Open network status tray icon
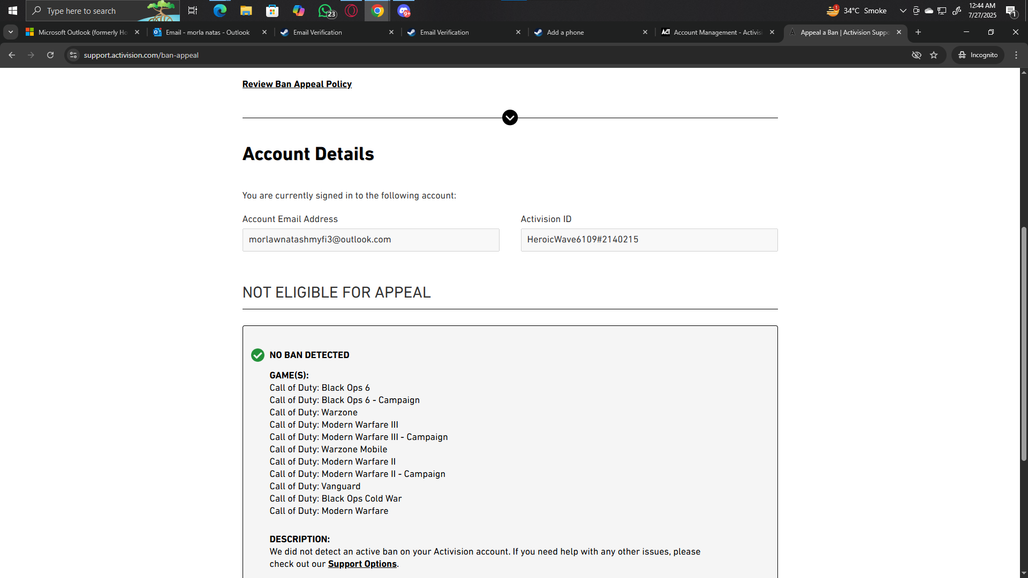 (x=941, y=10)
